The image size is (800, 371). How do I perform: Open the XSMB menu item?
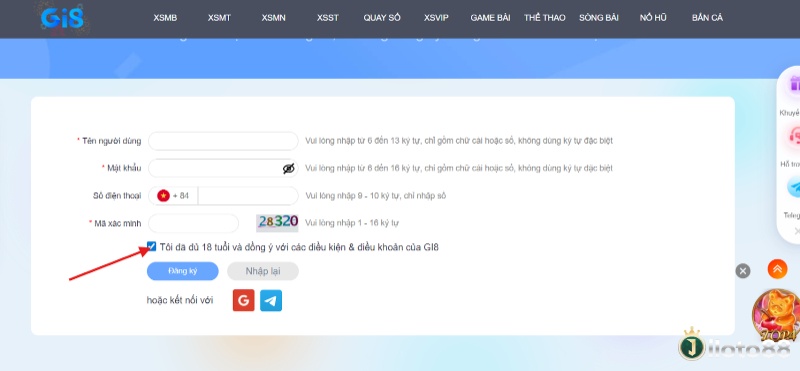pyautogui.click(x=165, y=18)
